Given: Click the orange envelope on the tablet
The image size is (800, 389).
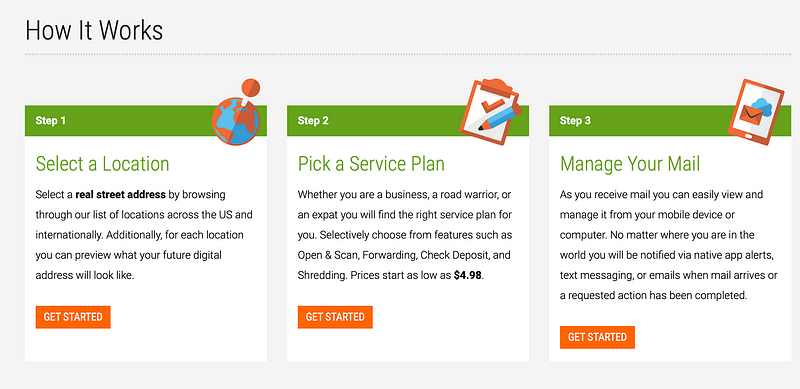Looking at the screenshot, I should pyautogui.click(x=751, y=115).
